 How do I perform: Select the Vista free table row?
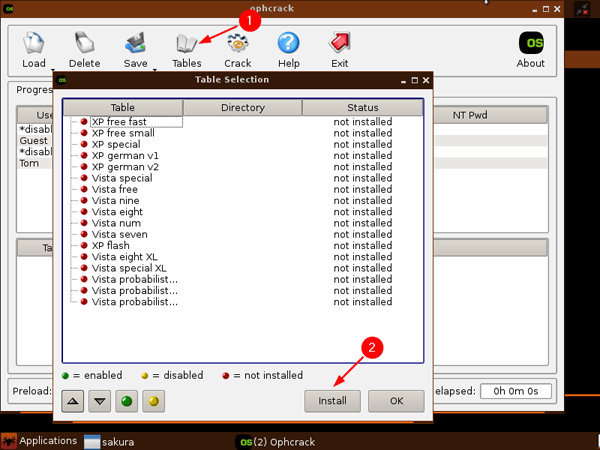[114, 189]
